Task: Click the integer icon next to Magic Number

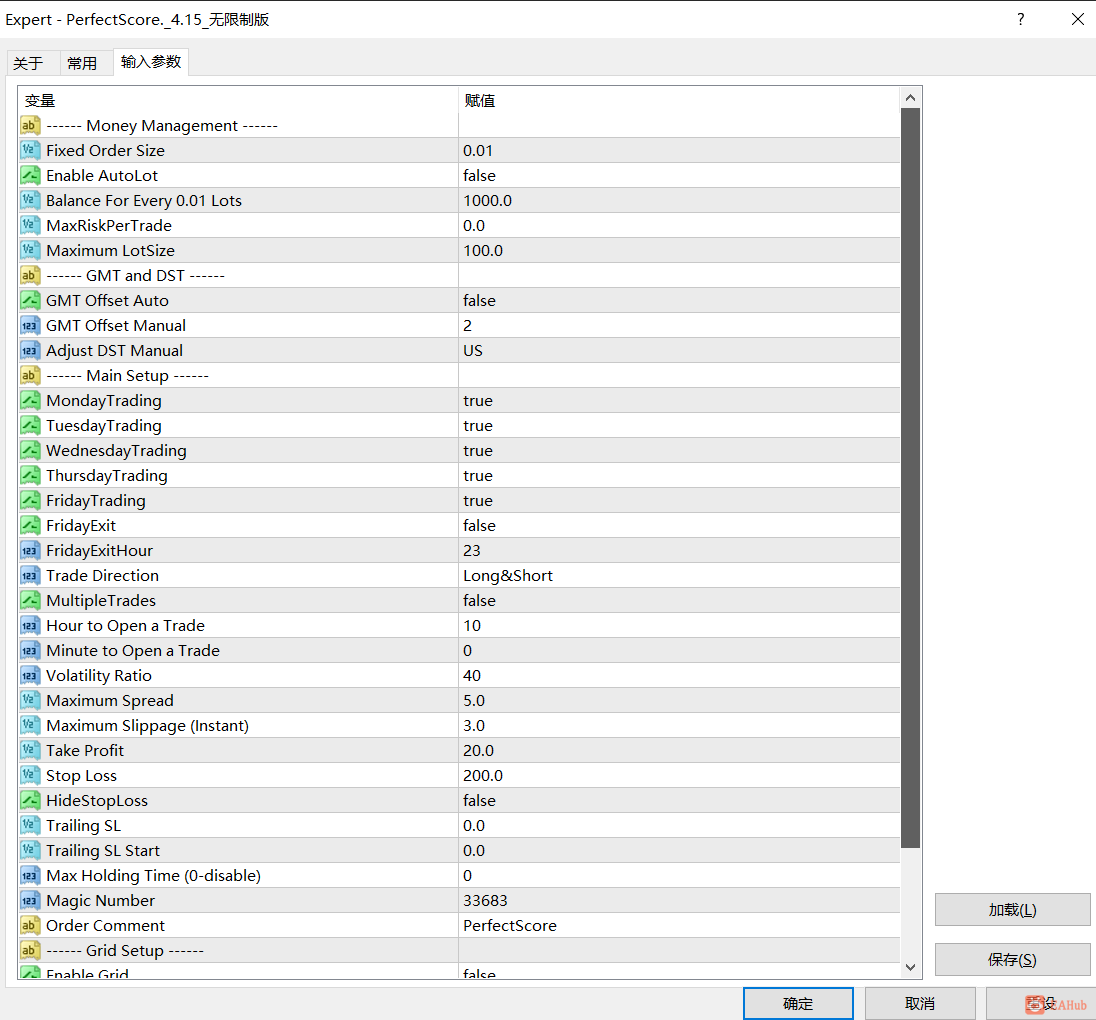Action: (30, 900)
